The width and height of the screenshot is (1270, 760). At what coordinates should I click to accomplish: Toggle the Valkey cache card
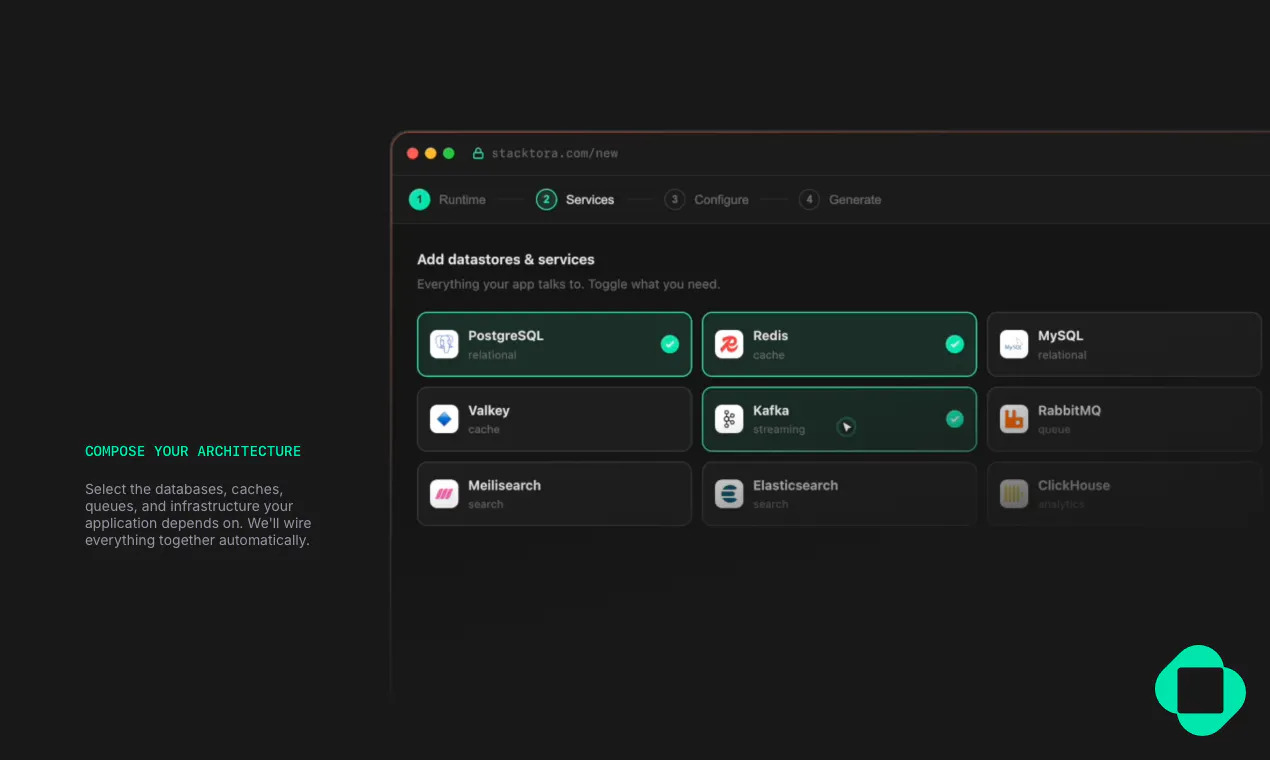coord(554,419)
